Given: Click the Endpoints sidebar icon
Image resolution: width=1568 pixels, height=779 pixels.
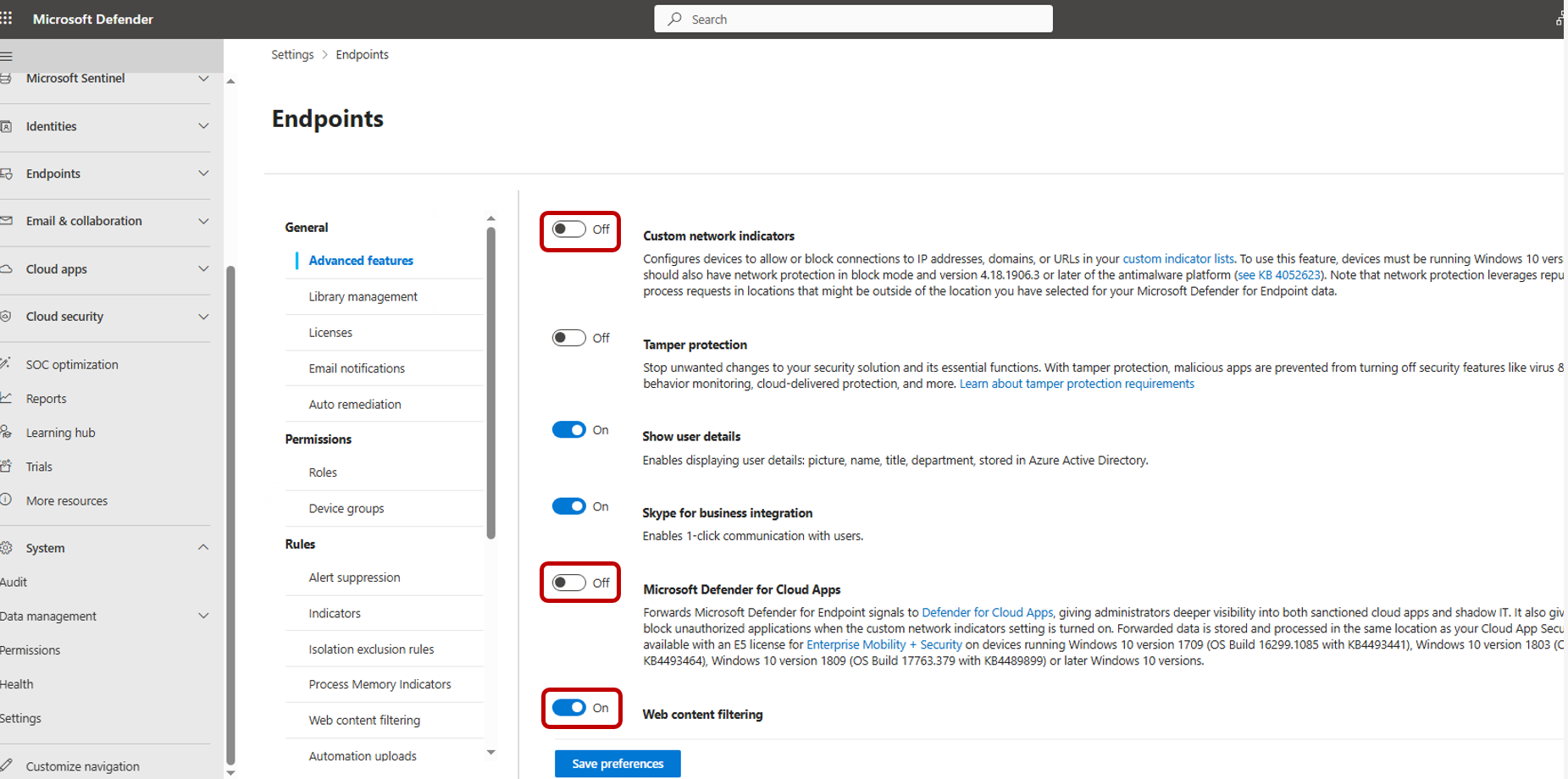Looking at the screenshot, I should [x=6, y=174].
